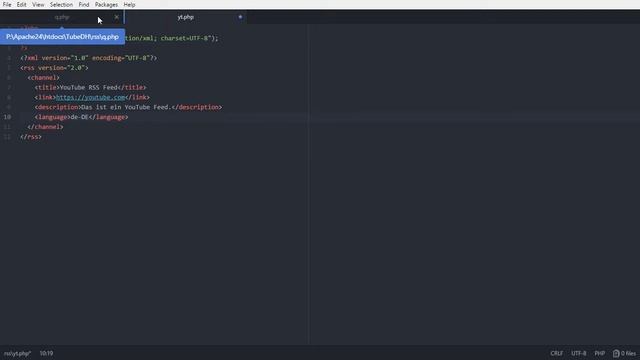The height and width of the screenshot is (360, 640).
Task: Switch to the yt.php tab
Action: coord(186,17)
